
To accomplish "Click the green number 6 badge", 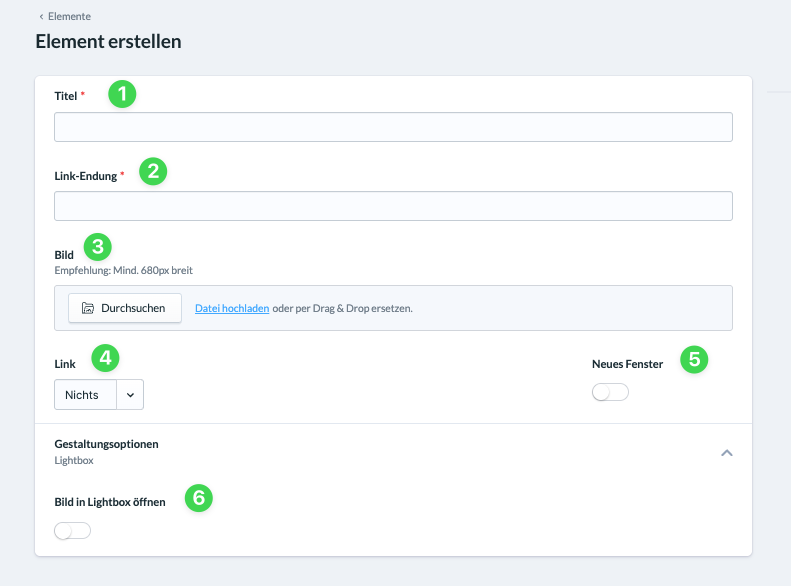I will coord(199,498).
